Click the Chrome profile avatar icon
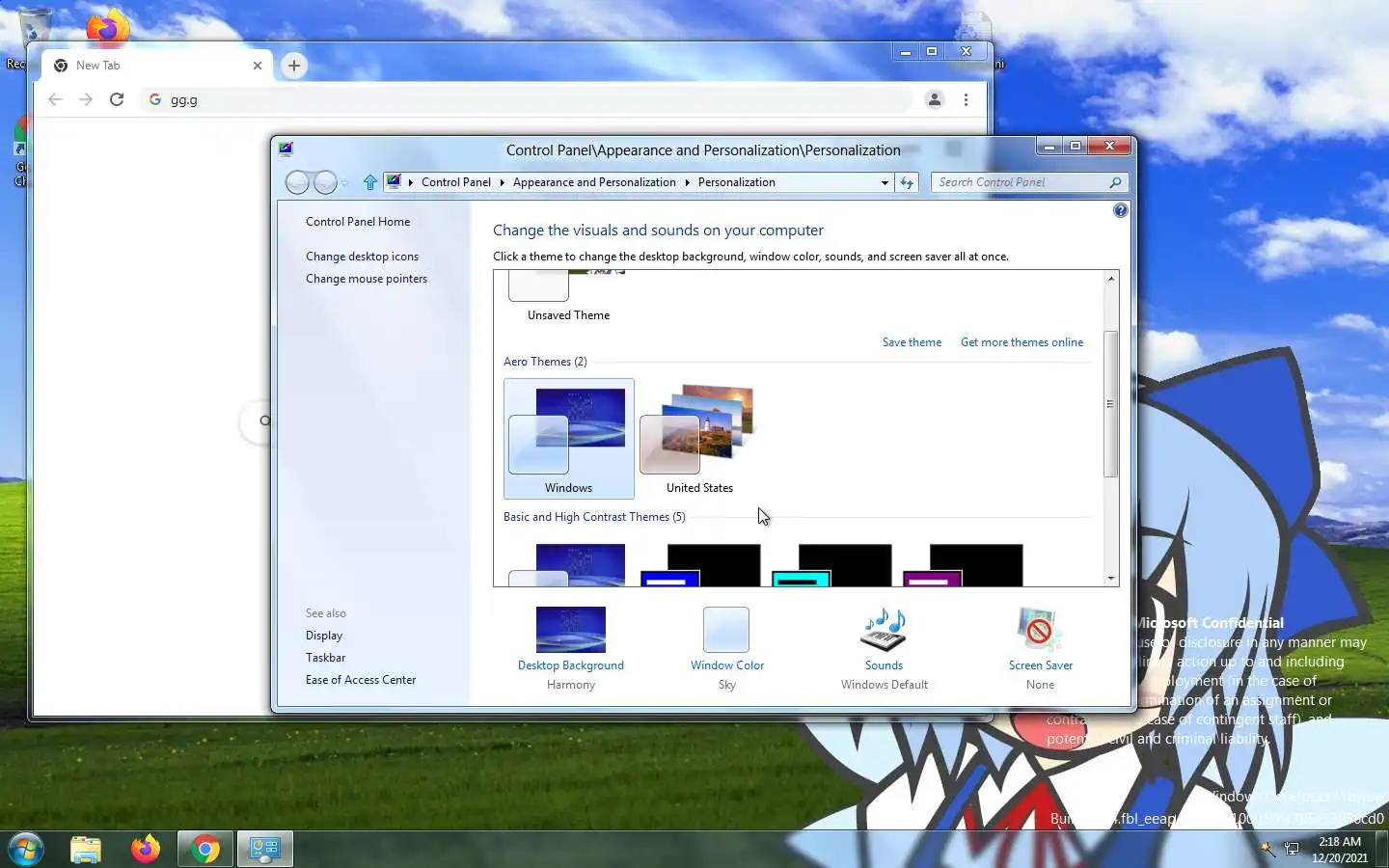Image resolution: width=1389 pixels, height=868 pixels. pyautogui.click(x=934, y=99)
